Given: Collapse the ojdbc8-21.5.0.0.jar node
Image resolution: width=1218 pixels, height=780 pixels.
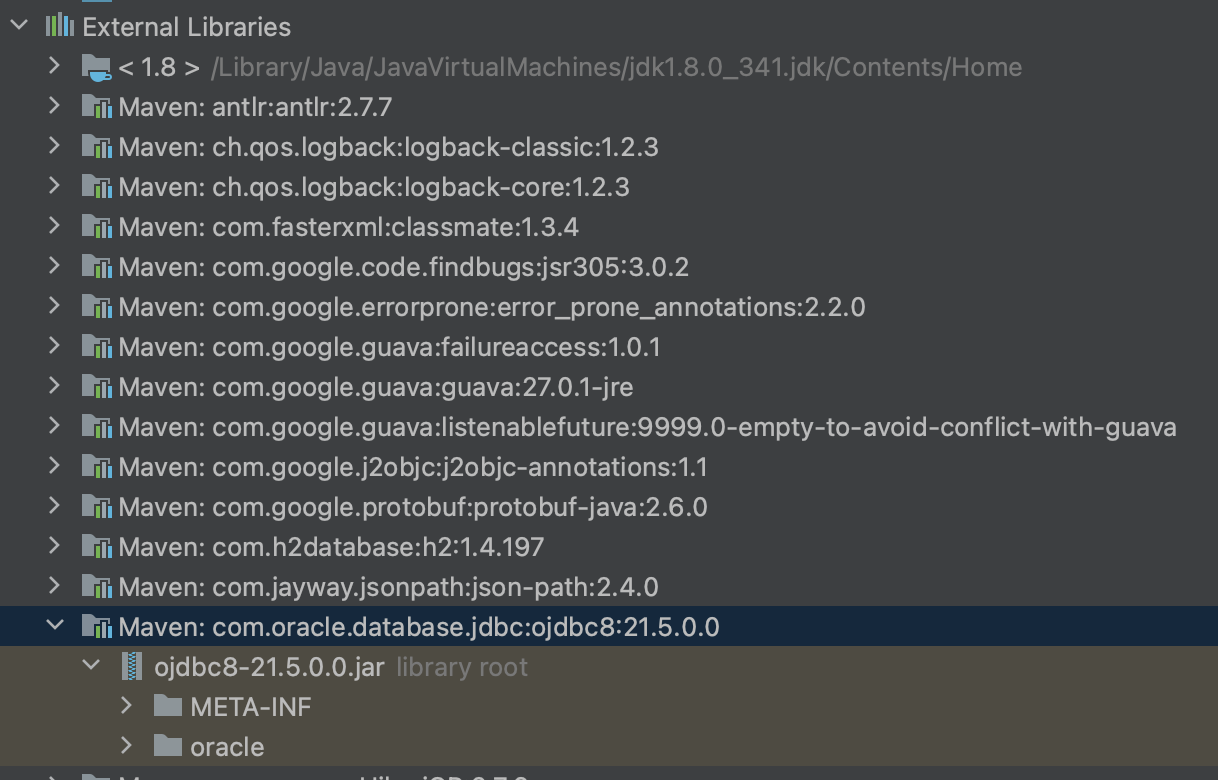Looking at the screenshot, I should [91, 666].
